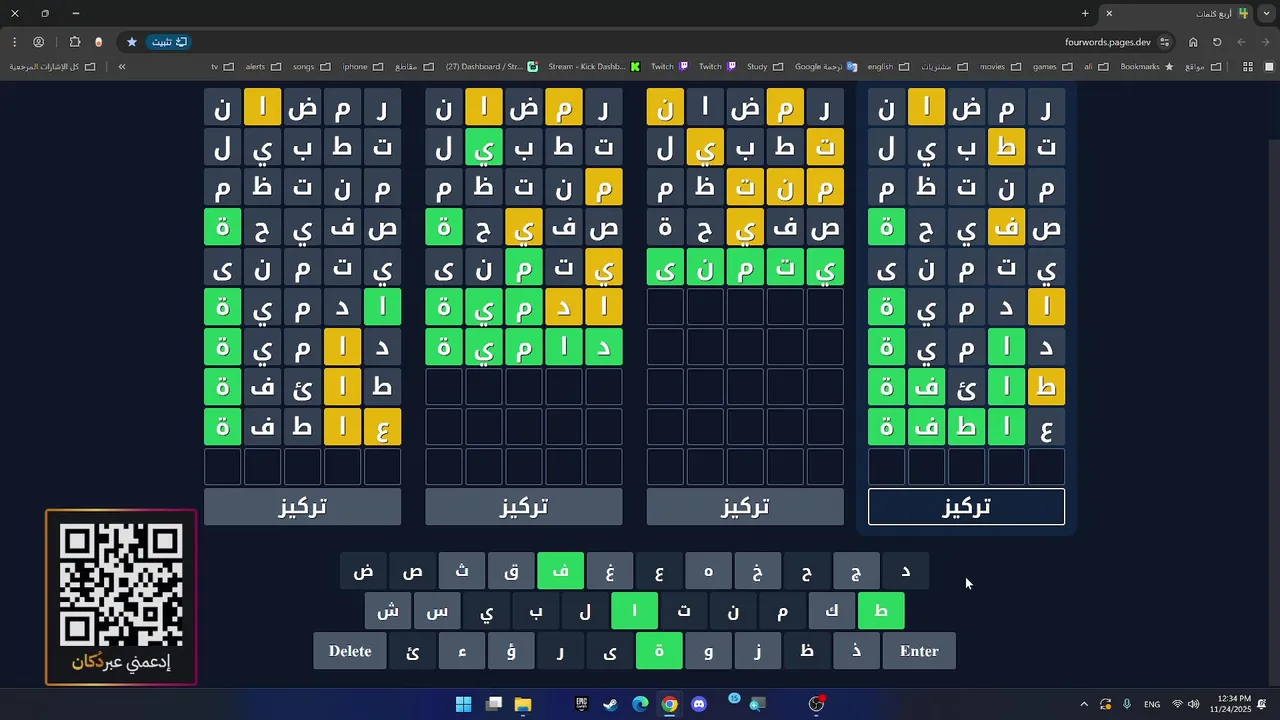Click the تثبيت install app button

(169, 42)
